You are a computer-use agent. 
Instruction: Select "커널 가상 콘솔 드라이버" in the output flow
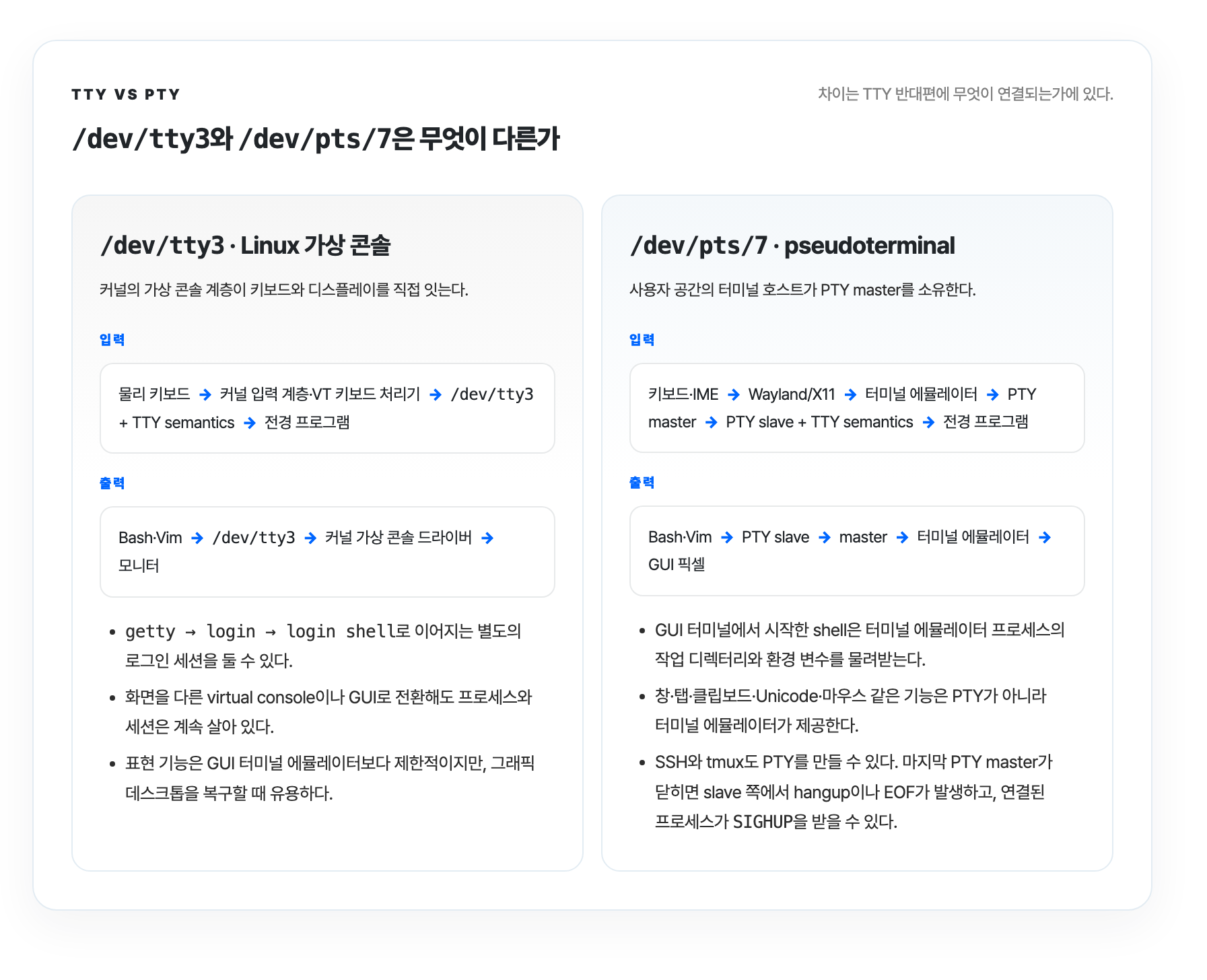(399, 537)
